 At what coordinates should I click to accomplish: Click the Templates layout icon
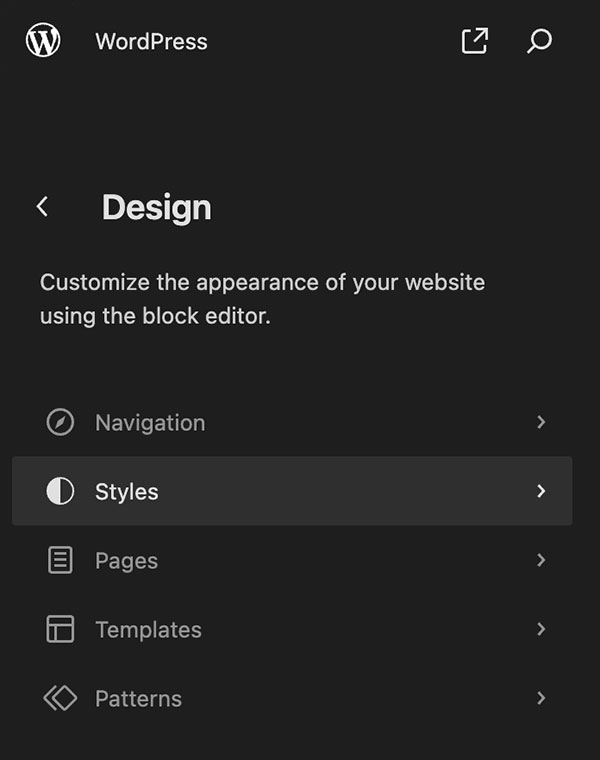pyautogui.click(x=60, y=629)
